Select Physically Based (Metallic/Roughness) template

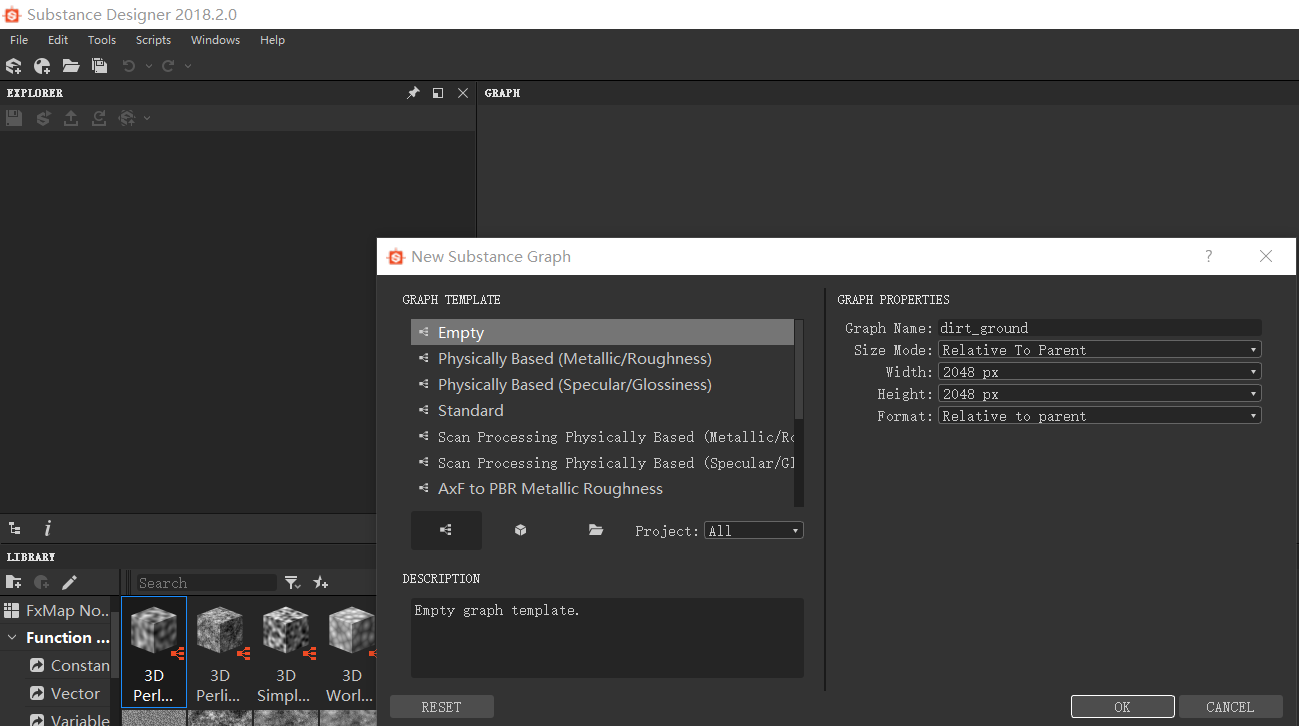pos(602,359)
